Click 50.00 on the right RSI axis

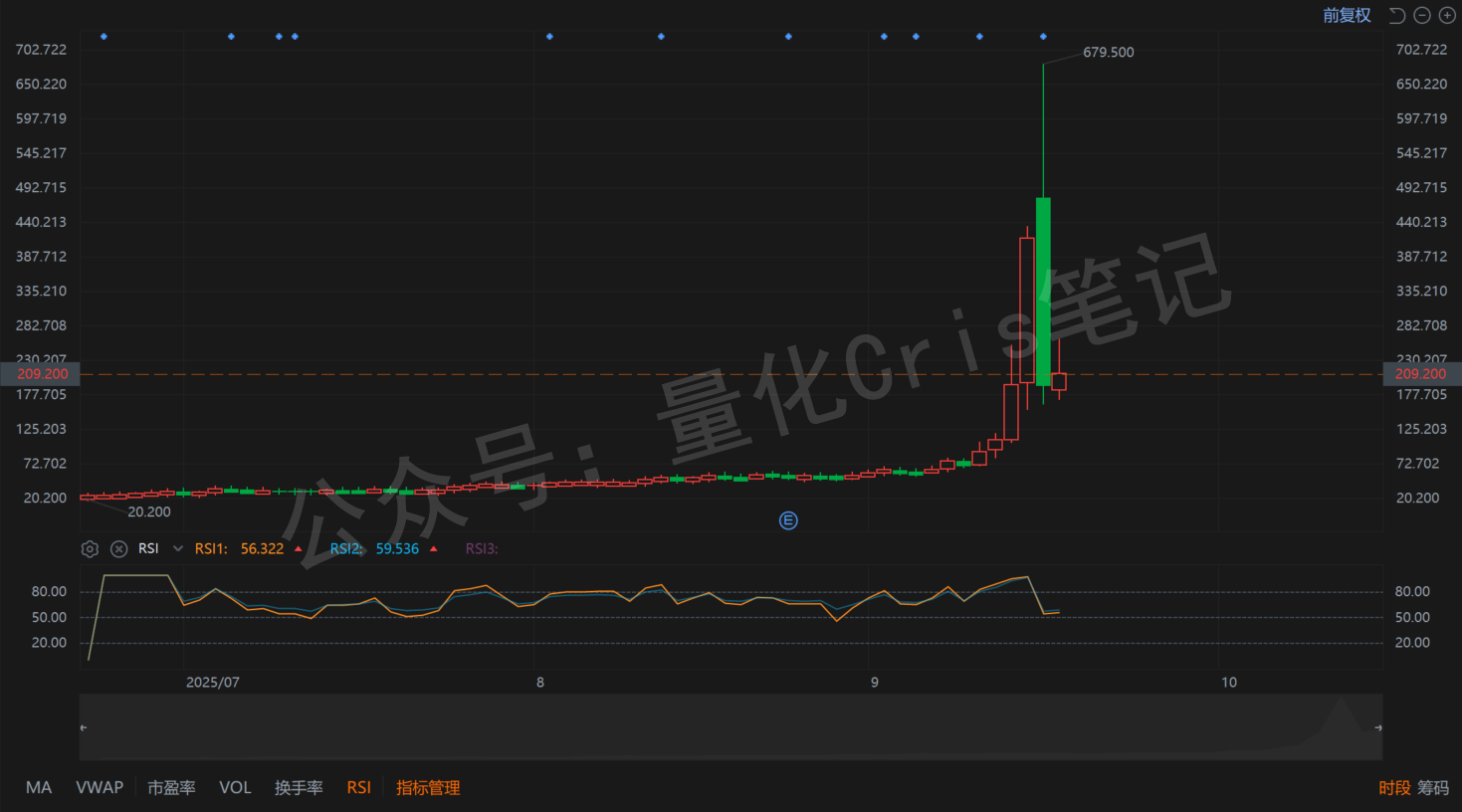click(x=1412, y=617)
